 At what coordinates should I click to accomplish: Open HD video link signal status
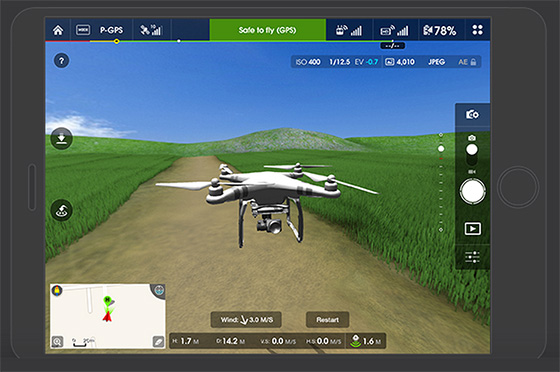coord(394,30)
